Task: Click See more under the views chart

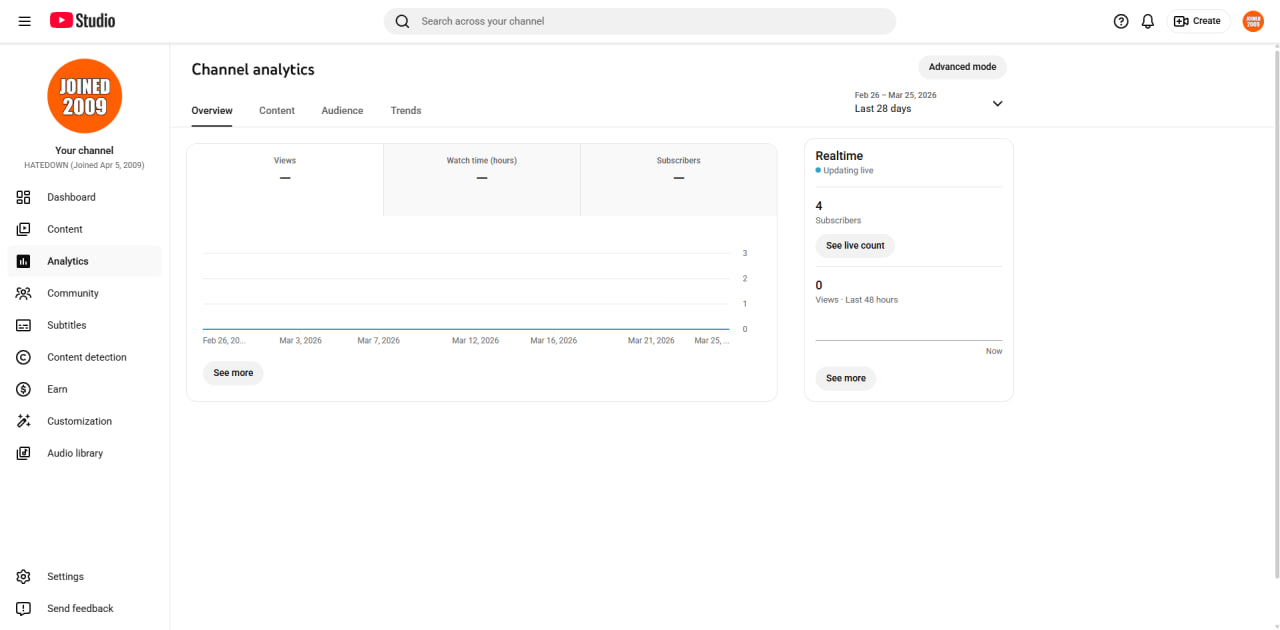Action: click(x=233, y=373)
